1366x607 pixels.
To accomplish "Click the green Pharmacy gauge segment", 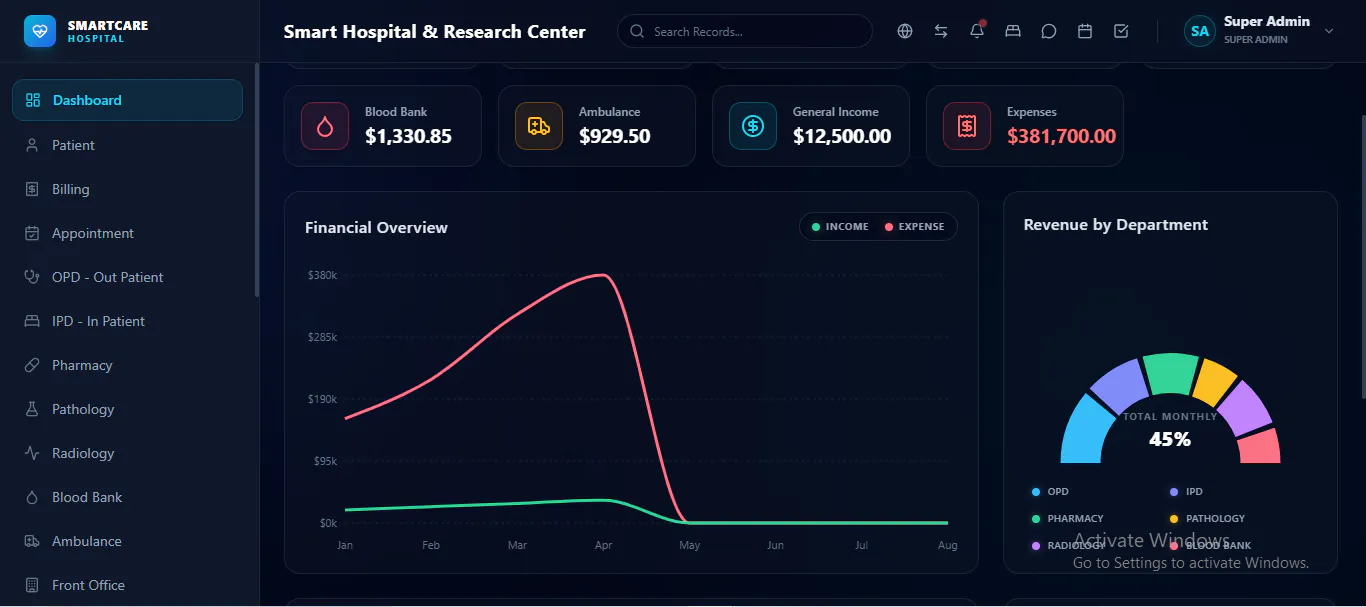I will [x=1171, y=372].
